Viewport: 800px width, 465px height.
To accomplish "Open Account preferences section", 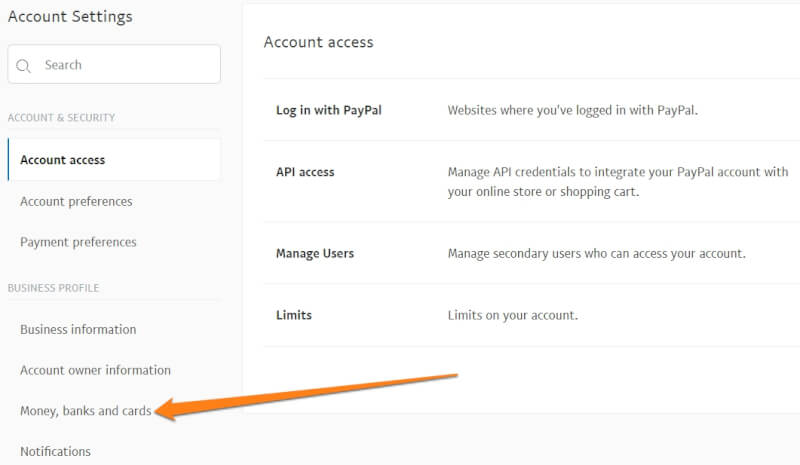I will (76, 202).
